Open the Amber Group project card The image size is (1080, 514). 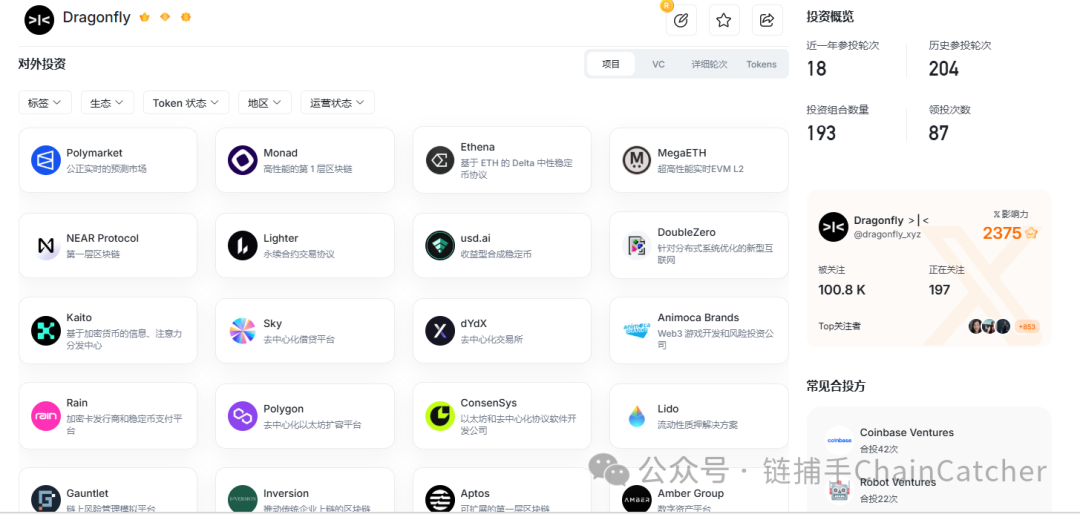point(699,491)
